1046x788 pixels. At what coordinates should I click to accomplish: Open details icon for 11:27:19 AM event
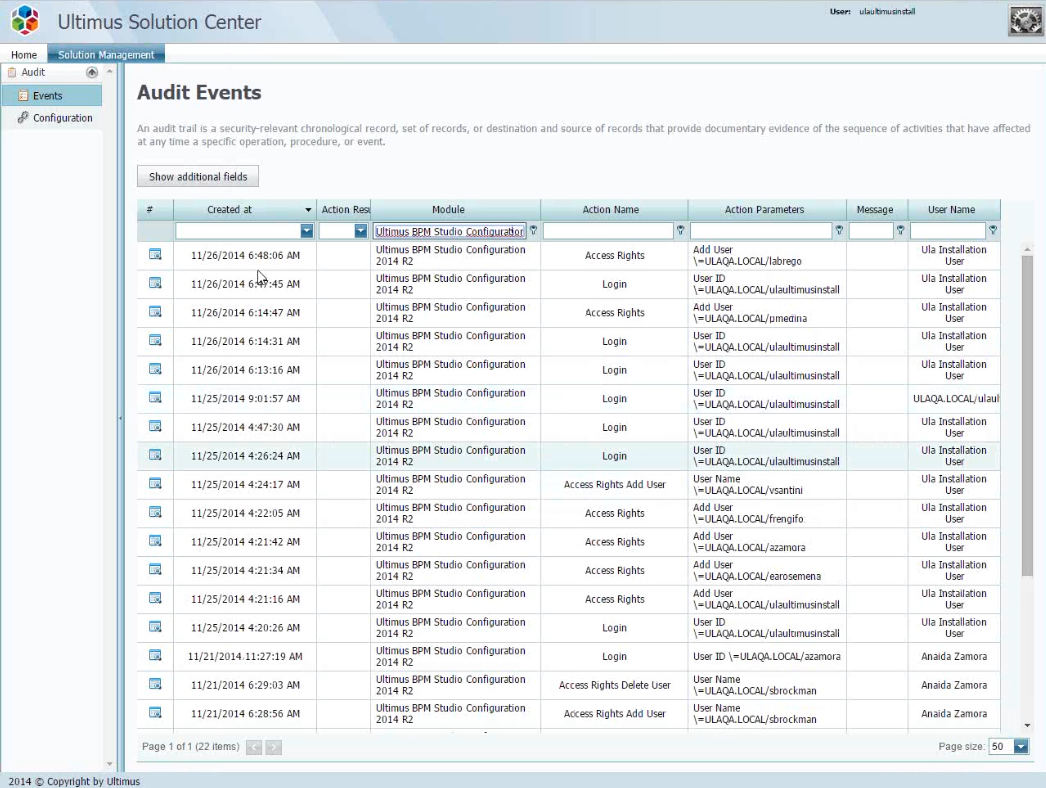pyautogui.click(x=155, y=656)
